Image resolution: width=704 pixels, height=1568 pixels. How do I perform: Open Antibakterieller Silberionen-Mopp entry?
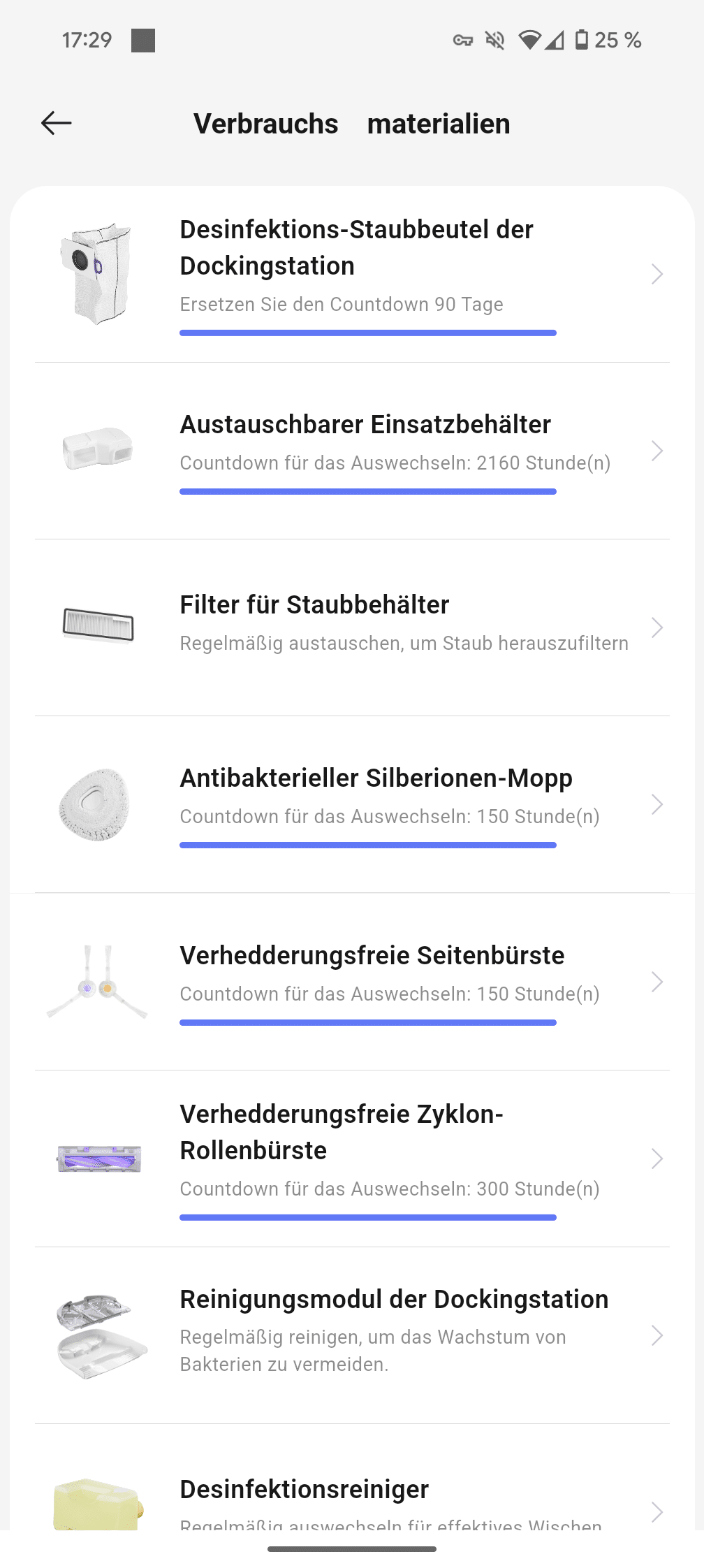pyautogui.click(x=376, y=778)
